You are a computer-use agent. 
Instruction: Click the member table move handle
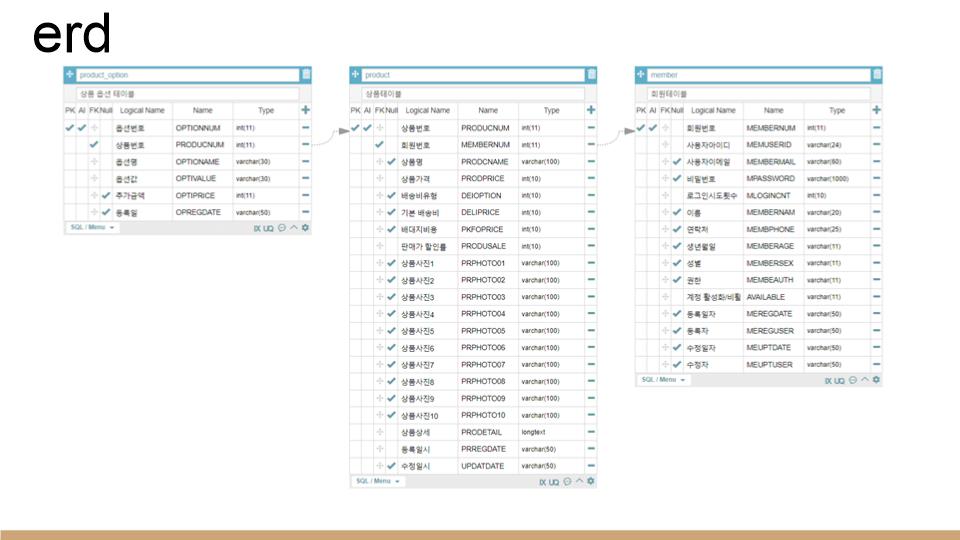coord(640,75)
